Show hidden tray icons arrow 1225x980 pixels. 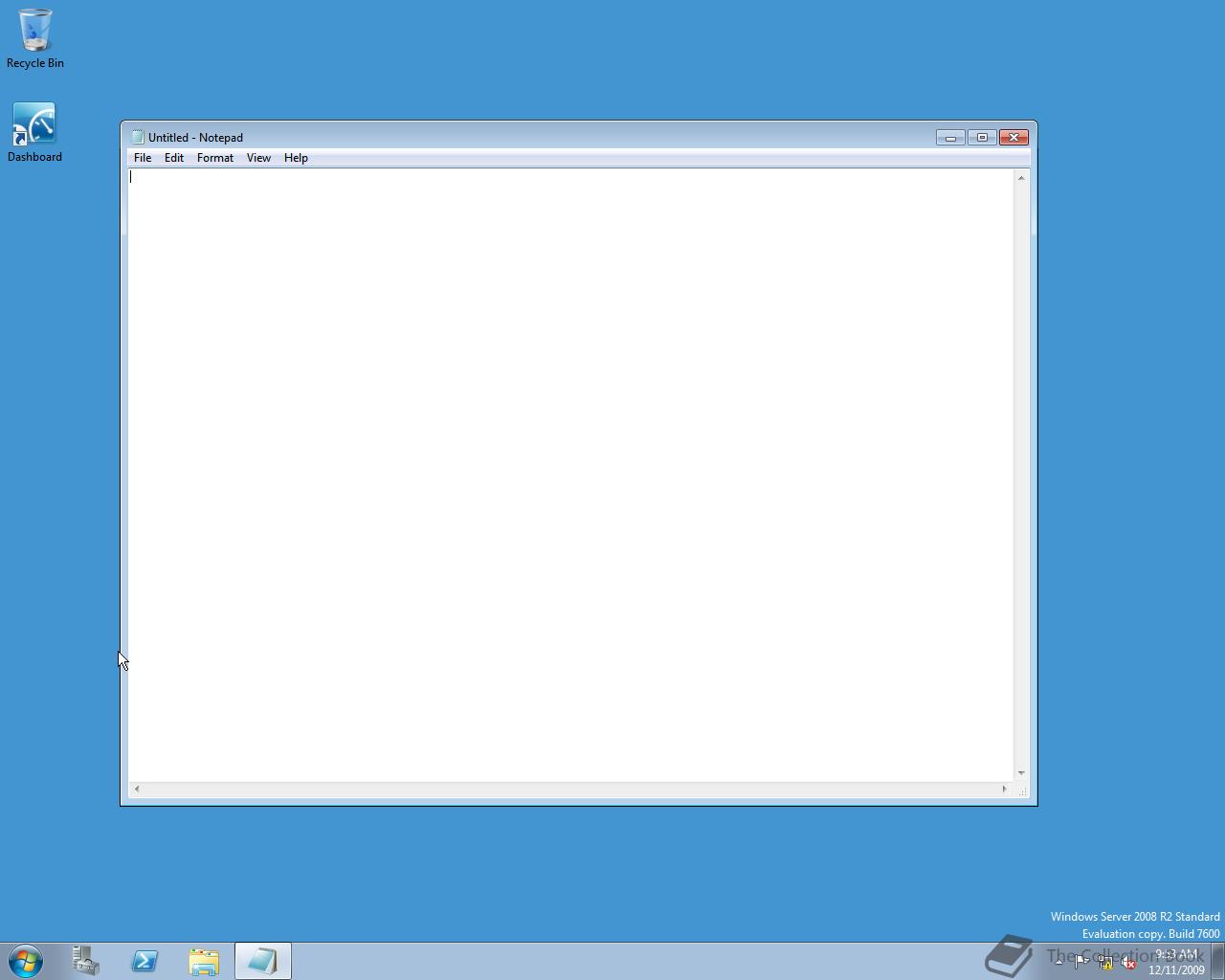pos(1058,962)
